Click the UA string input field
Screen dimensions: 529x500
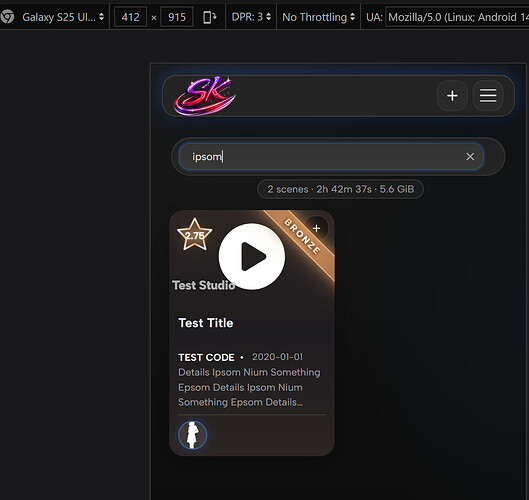tap(457, 17)
